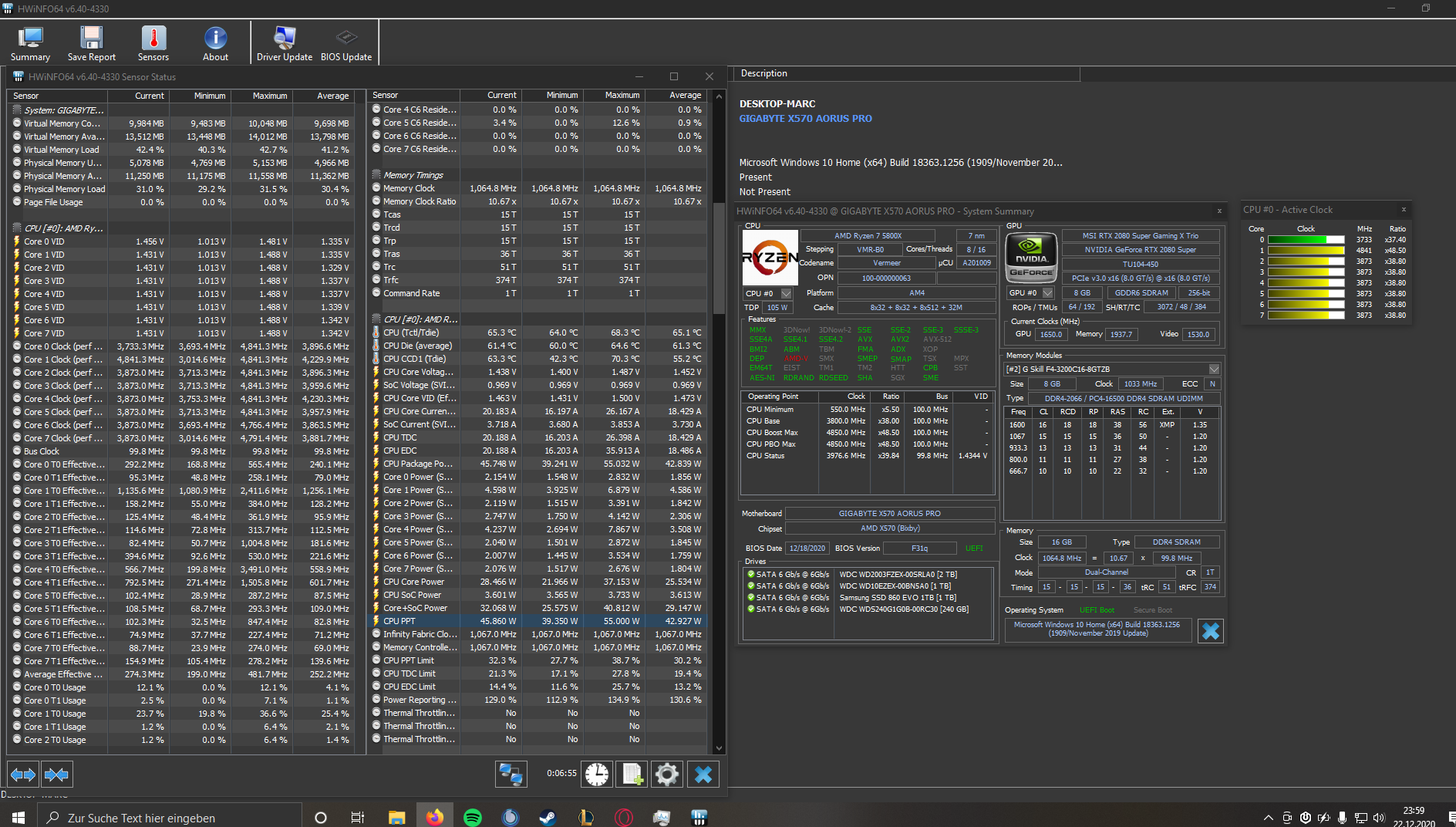Open Spotify from the taskbar
This screenshot has width=1456, height=827.
pos(473,817)
